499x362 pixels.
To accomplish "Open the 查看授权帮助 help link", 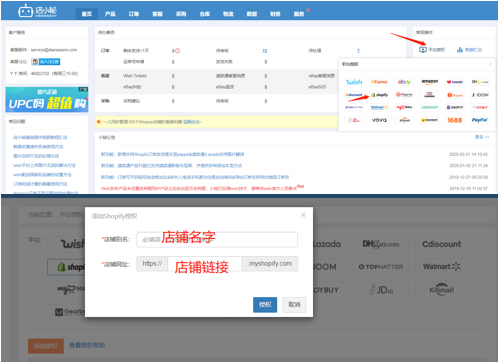I will coord(87,345).
